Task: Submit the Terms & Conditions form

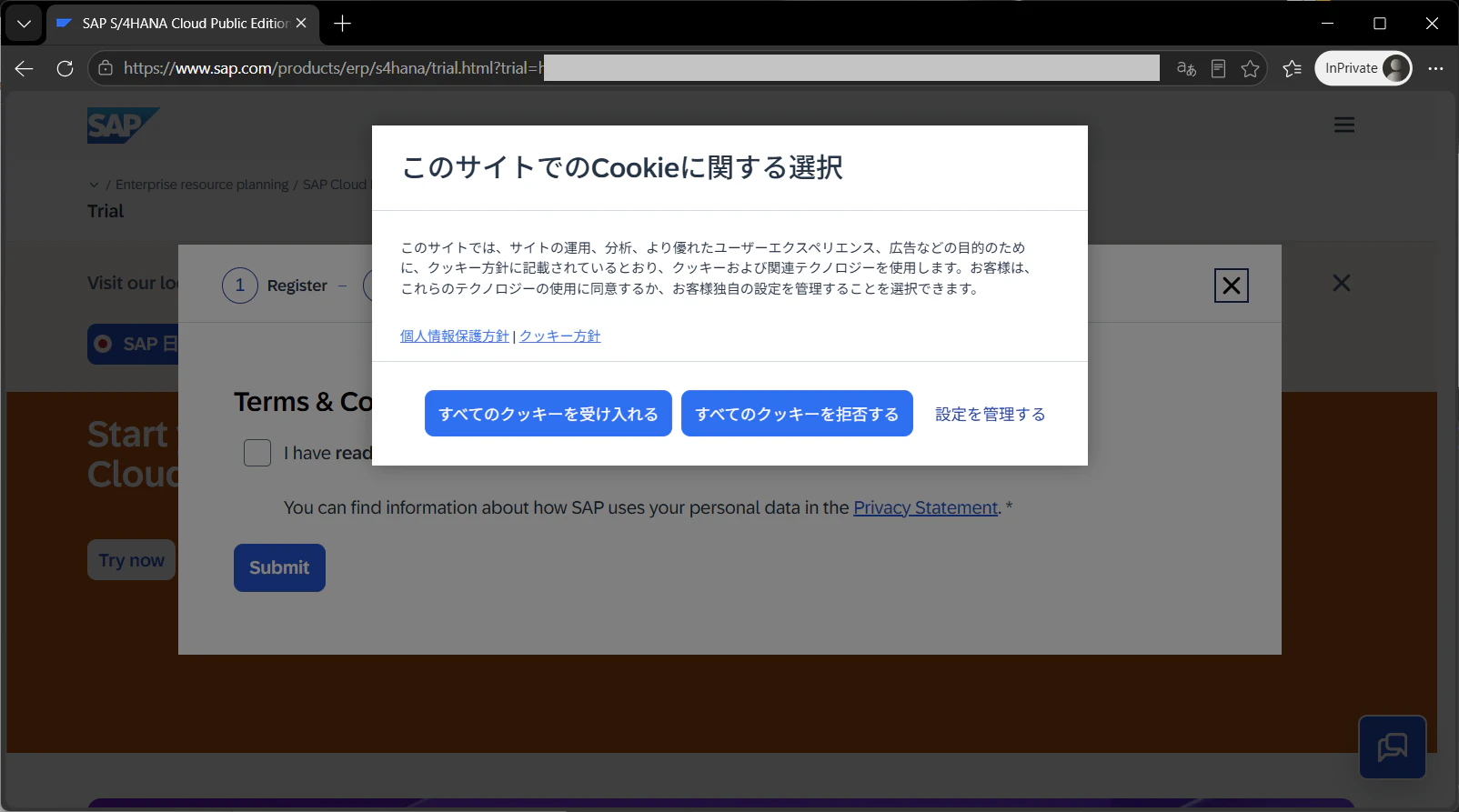Action: point(279,567)
